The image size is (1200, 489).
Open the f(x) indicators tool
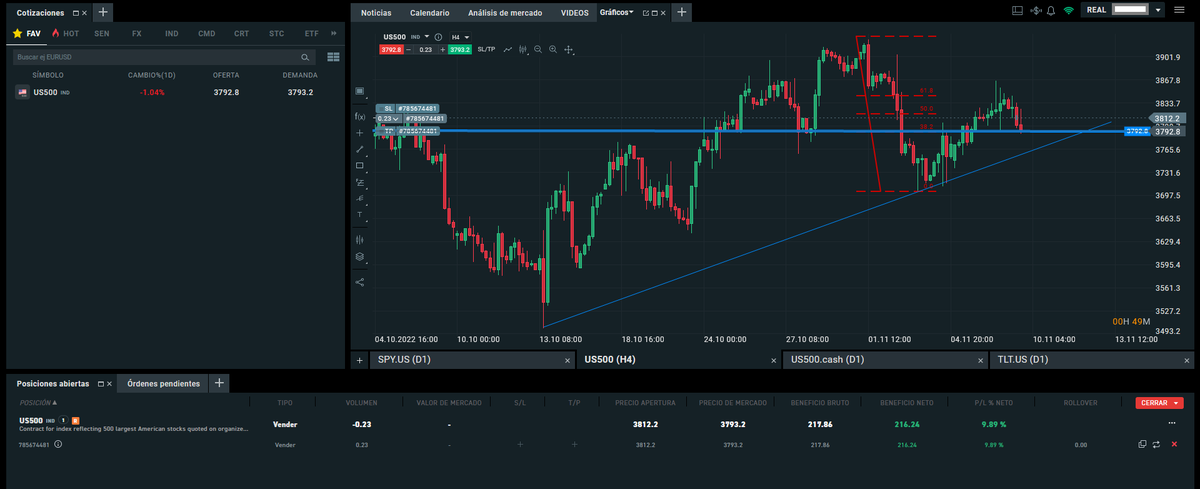pos(360,116)
